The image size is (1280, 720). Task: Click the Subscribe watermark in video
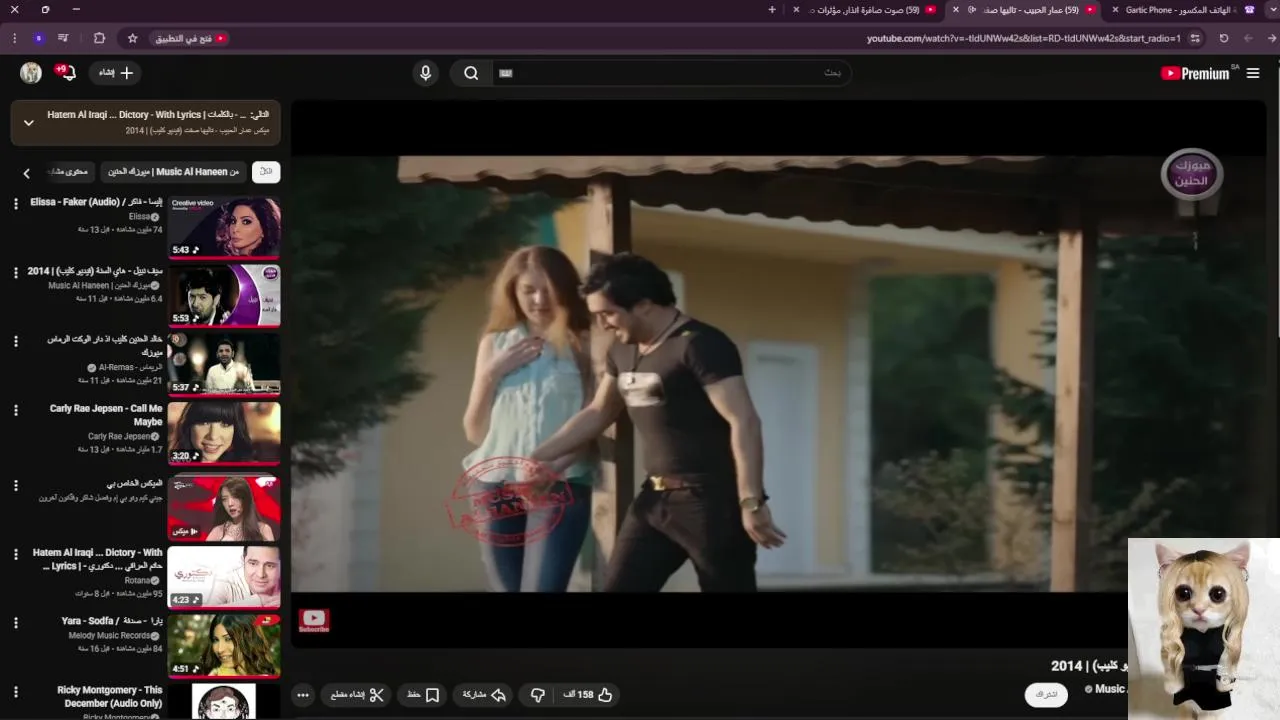314,621
